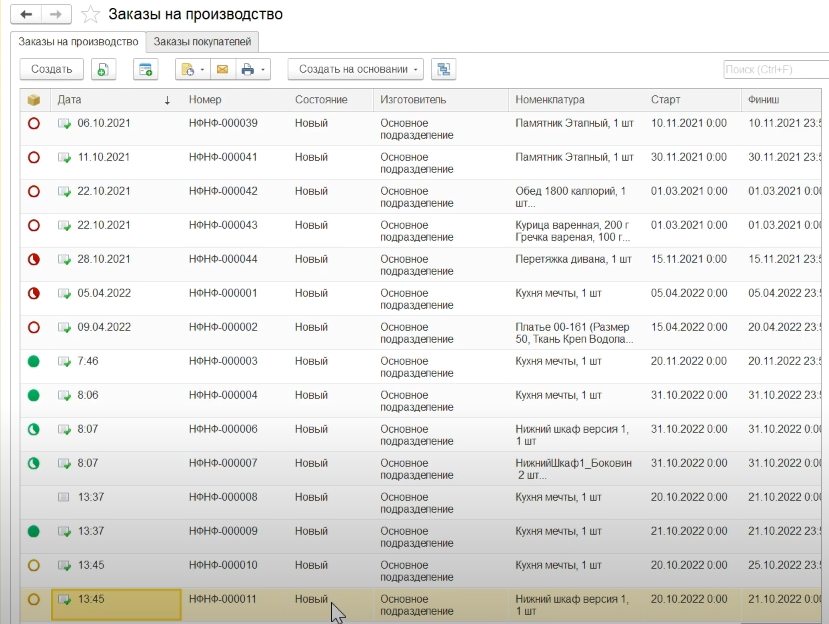Click half-filled red status of НФНФ-000044
This screenshot has height=624, width=829.
(x=34, y=260)
